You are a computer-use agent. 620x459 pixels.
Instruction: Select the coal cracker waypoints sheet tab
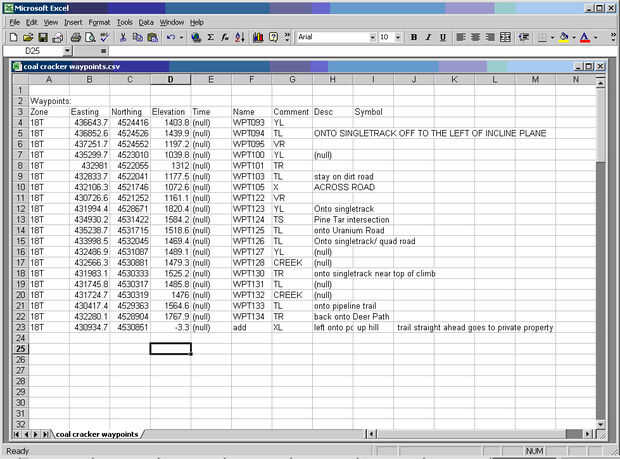[97, 434]
